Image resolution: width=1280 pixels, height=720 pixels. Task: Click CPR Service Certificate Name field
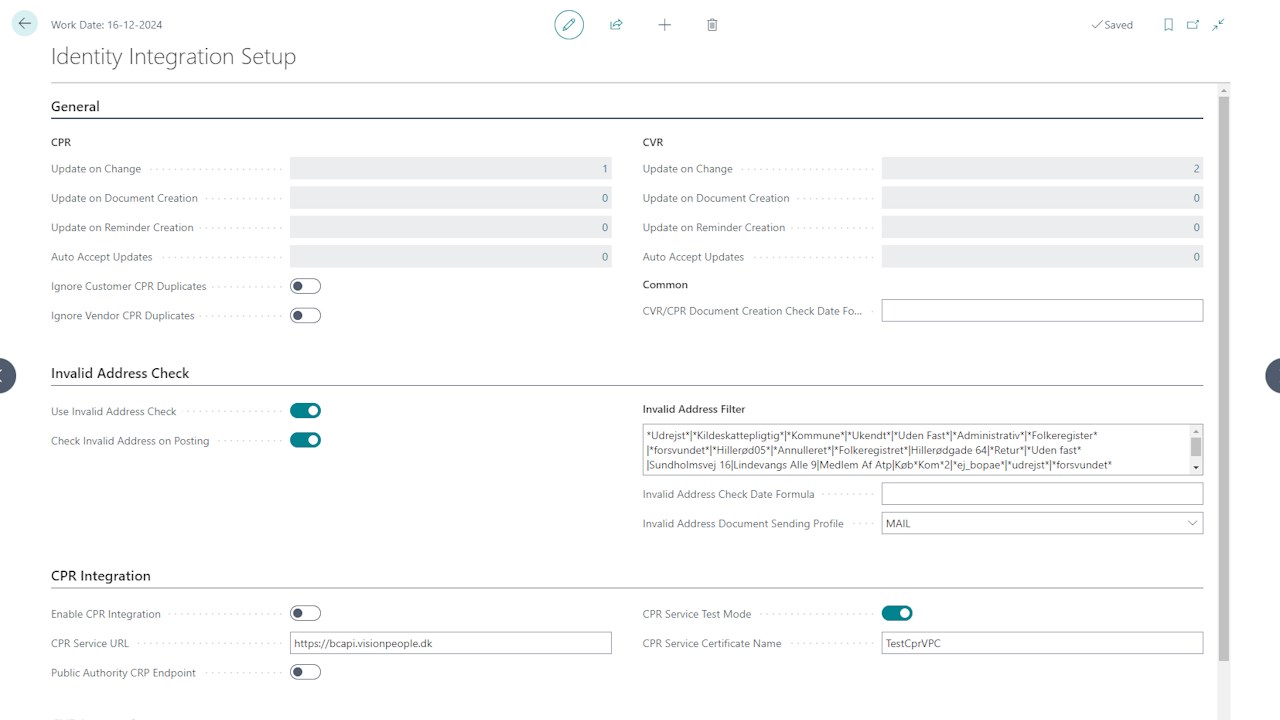[x=1042, y=643]
